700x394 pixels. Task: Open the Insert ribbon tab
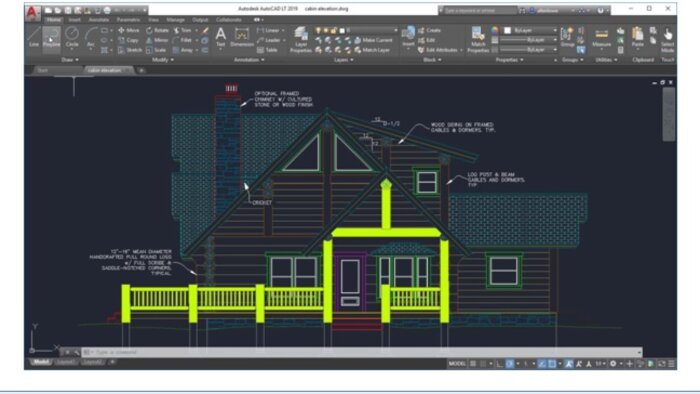[75, 20]
